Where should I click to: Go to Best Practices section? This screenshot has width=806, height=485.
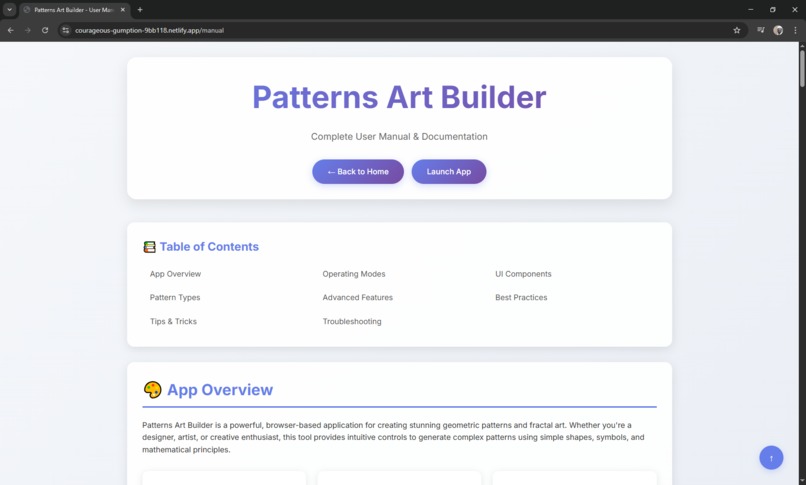coord(521,297)
